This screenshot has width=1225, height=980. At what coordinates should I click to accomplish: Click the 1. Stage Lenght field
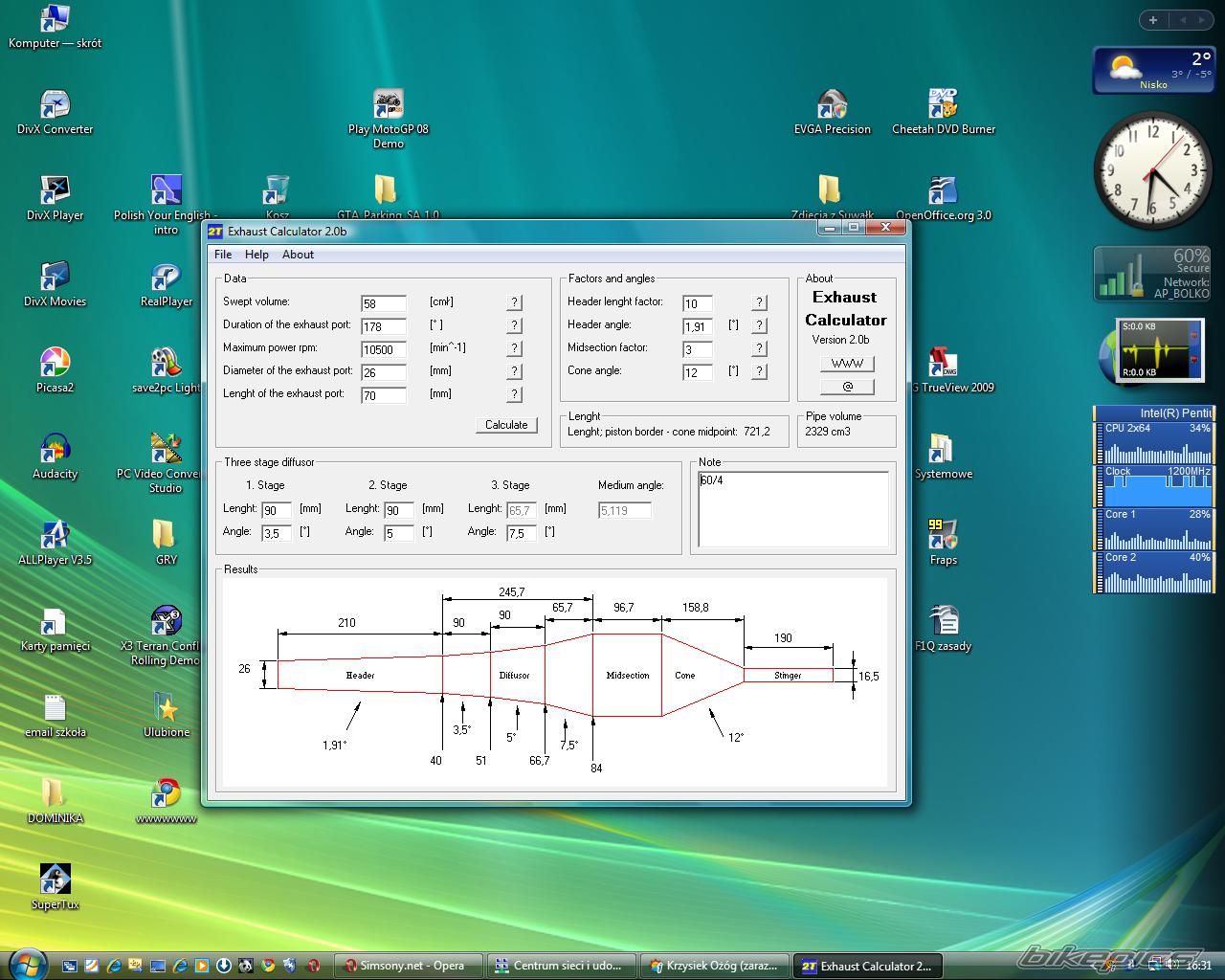(277, 510)
